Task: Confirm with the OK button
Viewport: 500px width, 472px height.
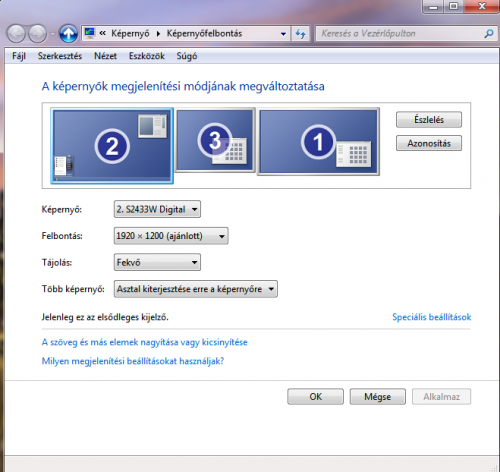Action: coord(315,397)
